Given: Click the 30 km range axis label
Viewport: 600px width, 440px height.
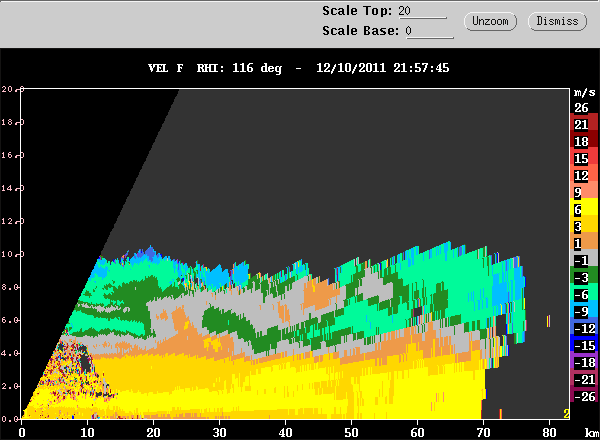Looking at the screenshot, I should (220, 433).
